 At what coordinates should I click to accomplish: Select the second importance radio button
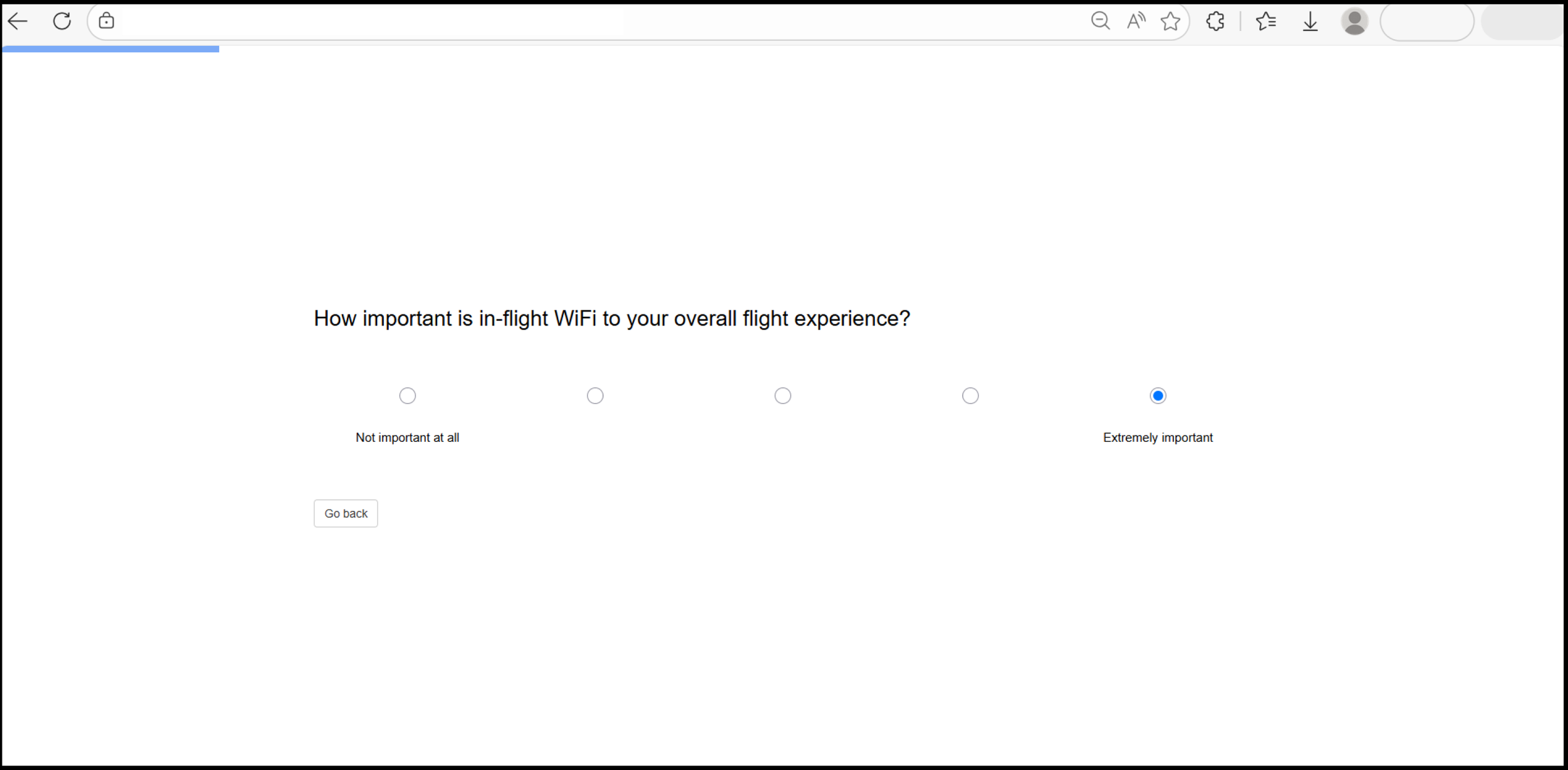(x=595, y=396)
